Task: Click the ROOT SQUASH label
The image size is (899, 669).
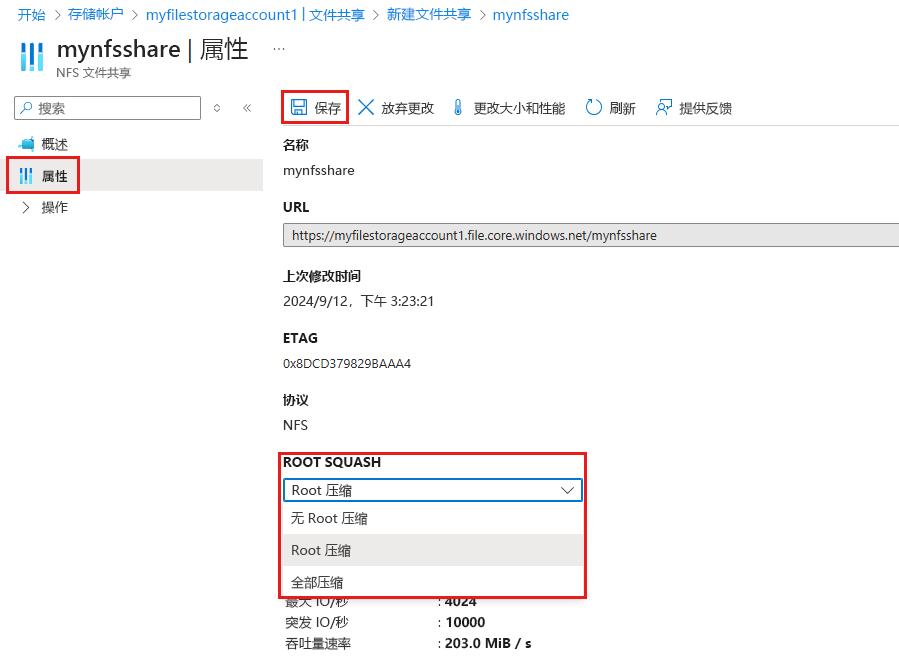Action: 332,462
